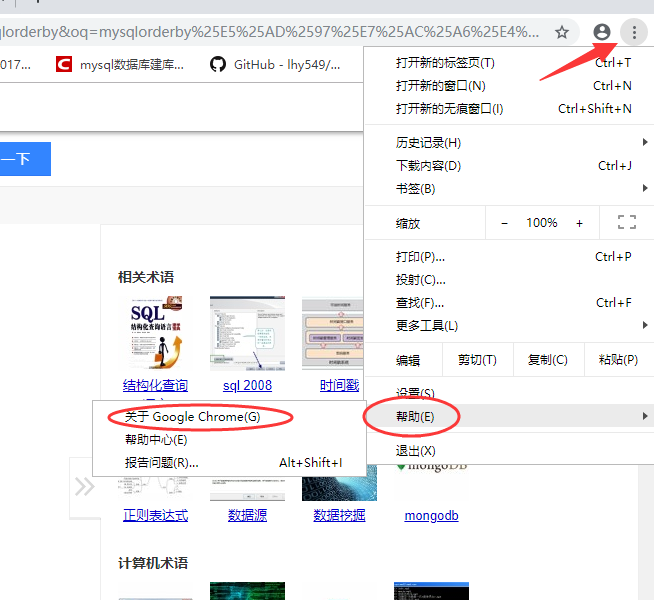The width and height of the screenshot is (654, 600).
Task: Click the address bar URL field
Action: pos(271,32)
